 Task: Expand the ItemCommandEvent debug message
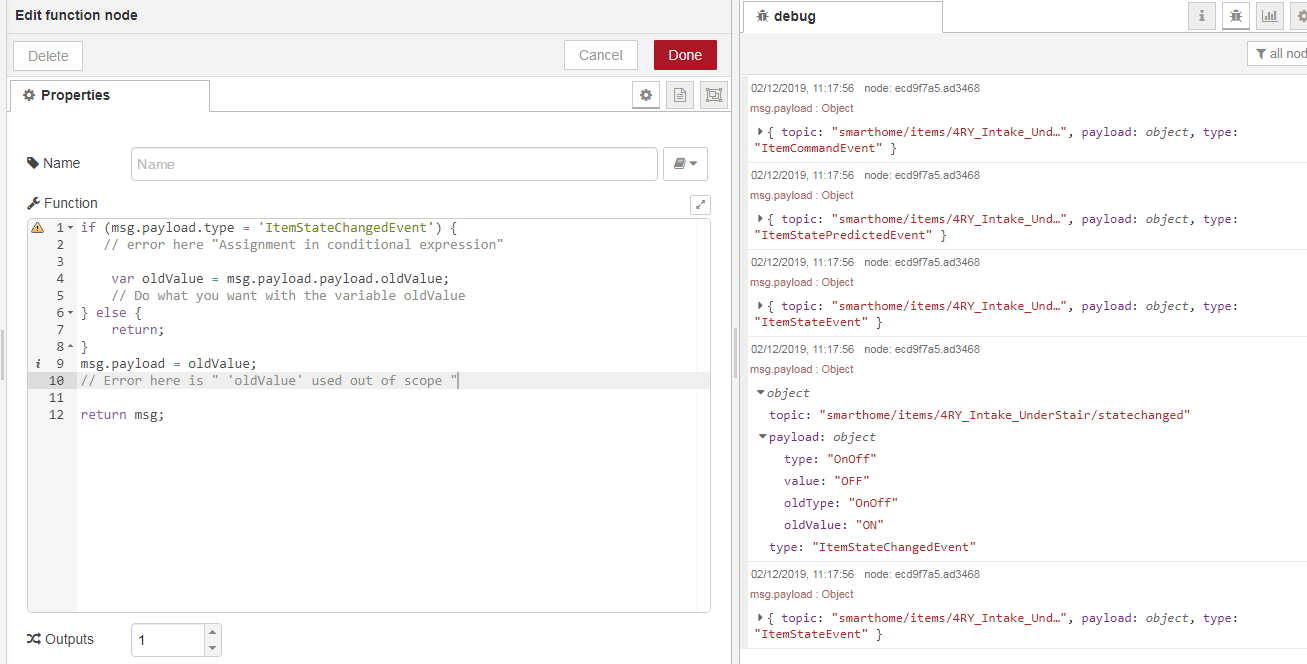pyautogui.click(x=760, y=132)
